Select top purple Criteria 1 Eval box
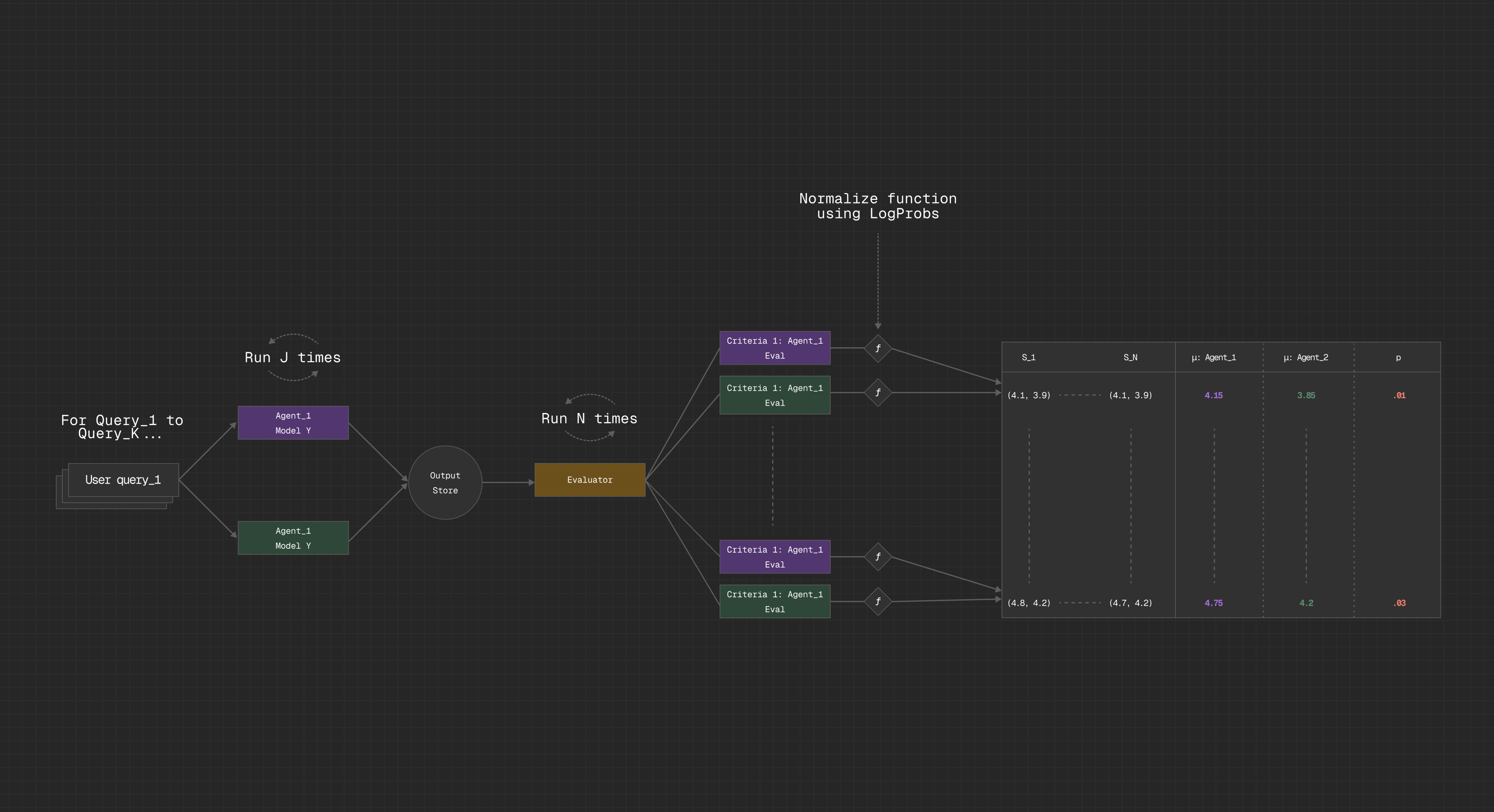The image size is (1494, 812). [x=774, y=348]
